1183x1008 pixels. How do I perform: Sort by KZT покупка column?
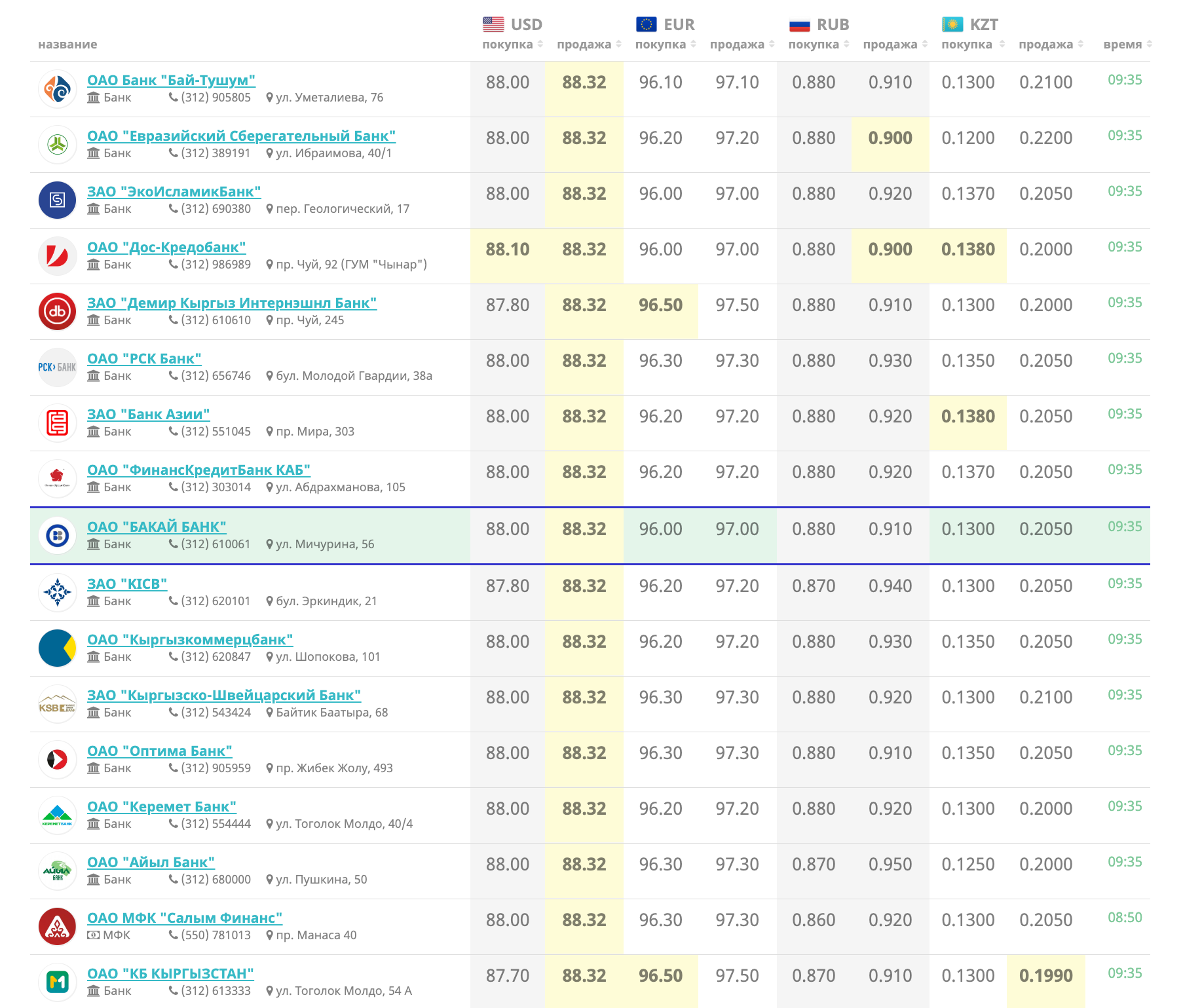click(x=973, y=45)
